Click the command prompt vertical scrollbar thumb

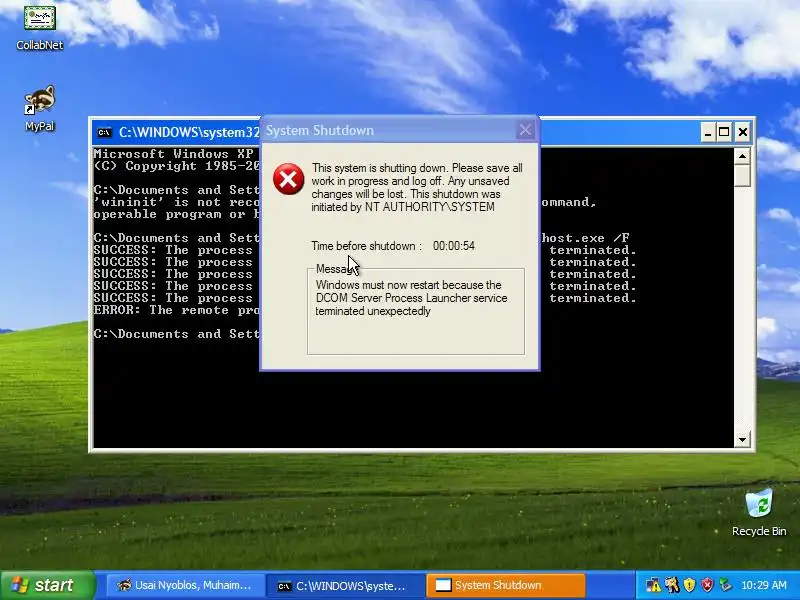742,176
